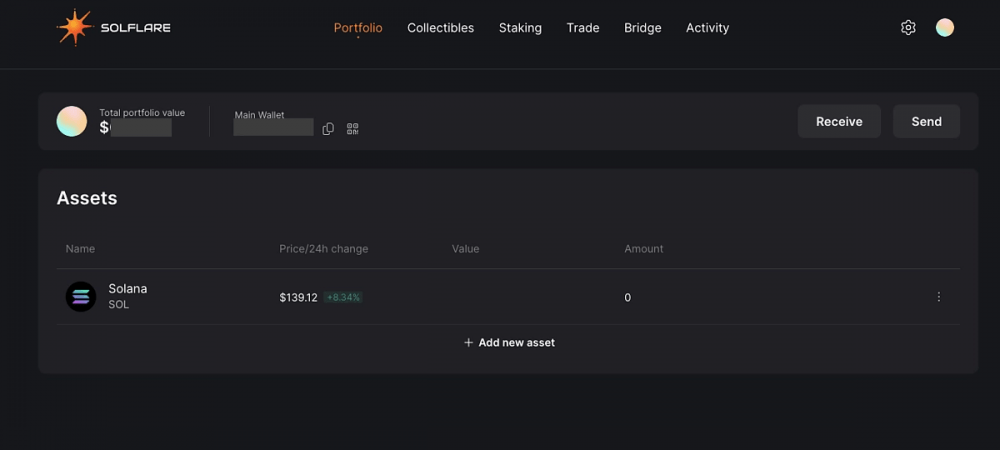1000x450 pixels.
Task: Open the Collectibles tab
Action: (x=441, y=28)
